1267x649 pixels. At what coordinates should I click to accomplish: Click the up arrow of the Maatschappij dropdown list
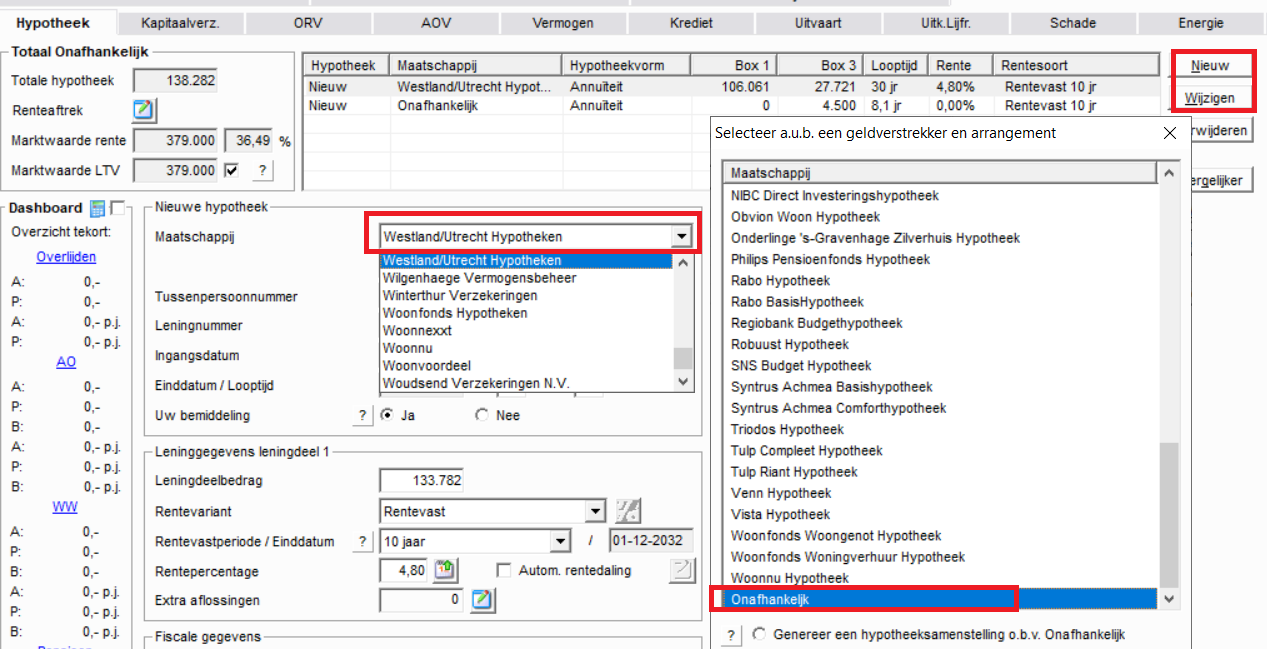pyautogui.click(x=684, y=262)
